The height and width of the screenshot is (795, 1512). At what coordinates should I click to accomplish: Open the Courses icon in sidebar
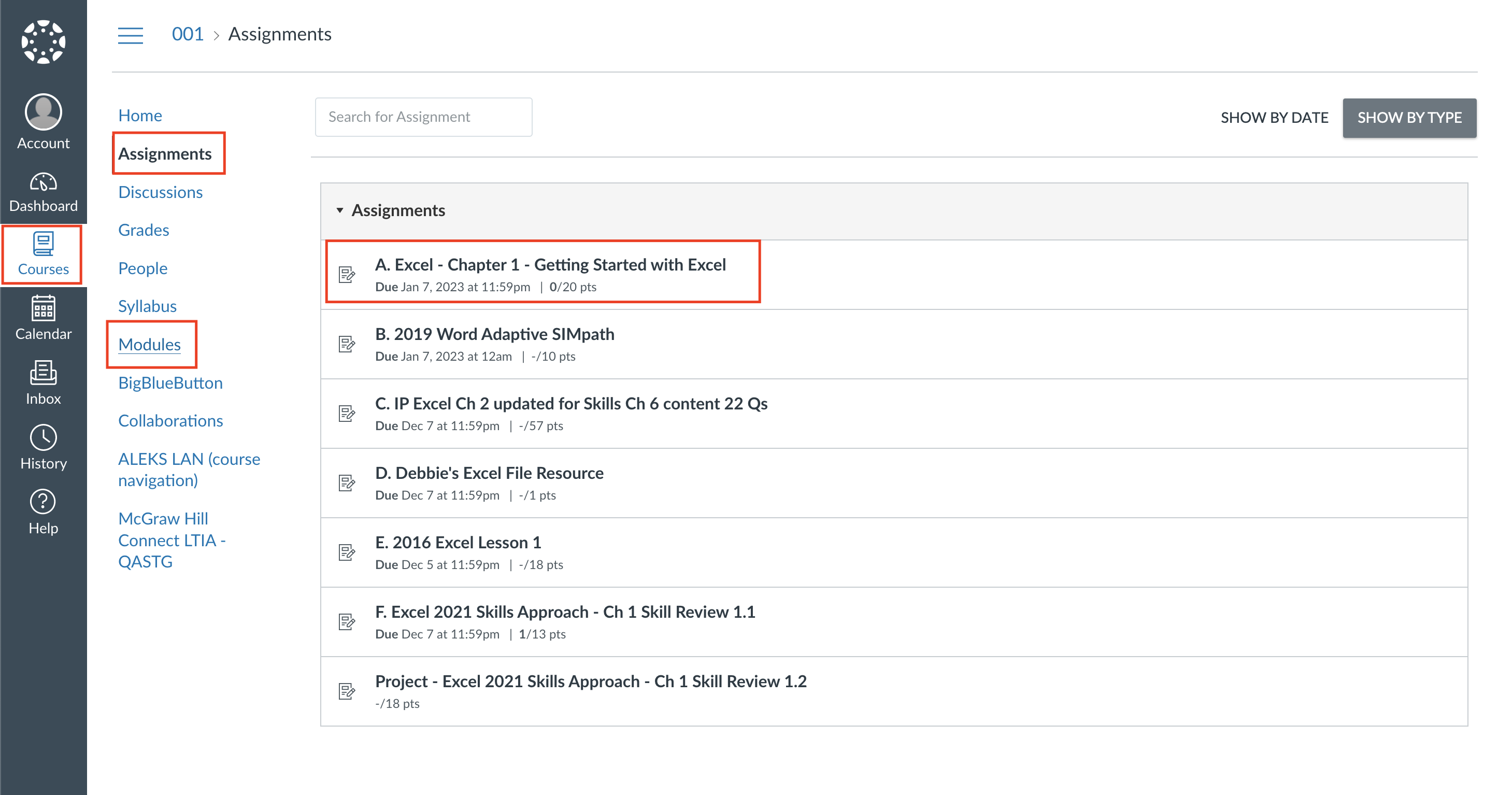coord(43,244)
